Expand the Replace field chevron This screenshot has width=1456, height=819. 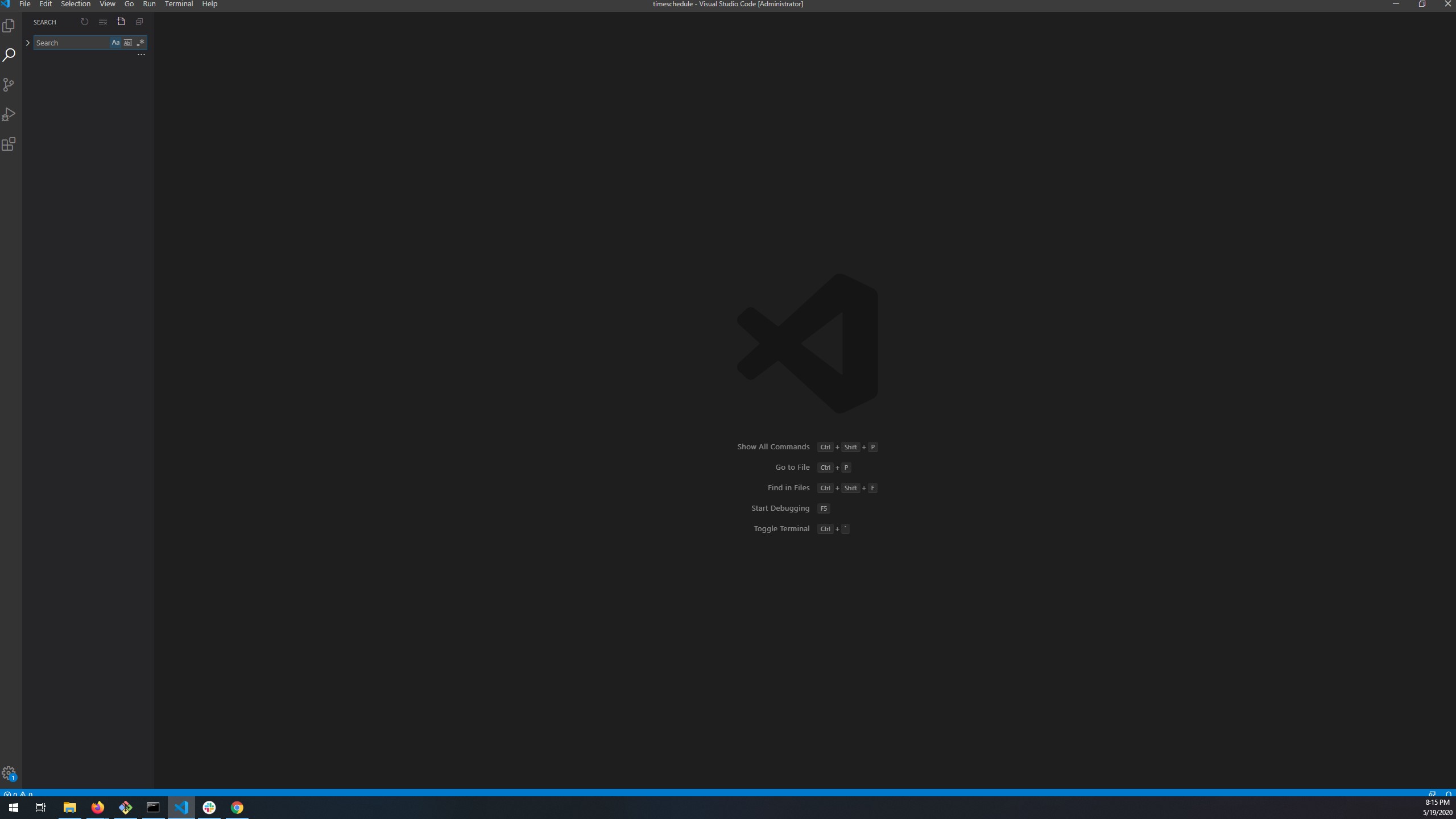(28, 43)
